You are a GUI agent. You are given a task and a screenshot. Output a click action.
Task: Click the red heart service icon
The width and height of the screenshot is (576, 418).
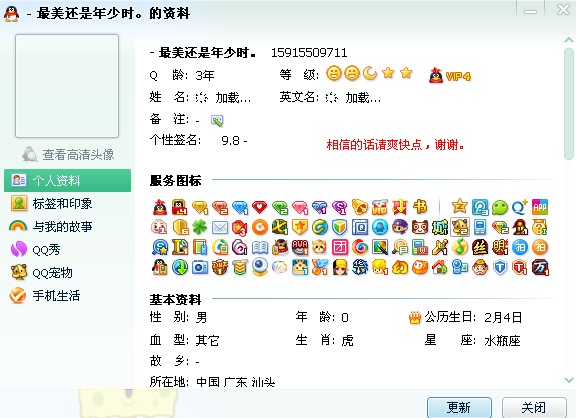click(259, 207)
